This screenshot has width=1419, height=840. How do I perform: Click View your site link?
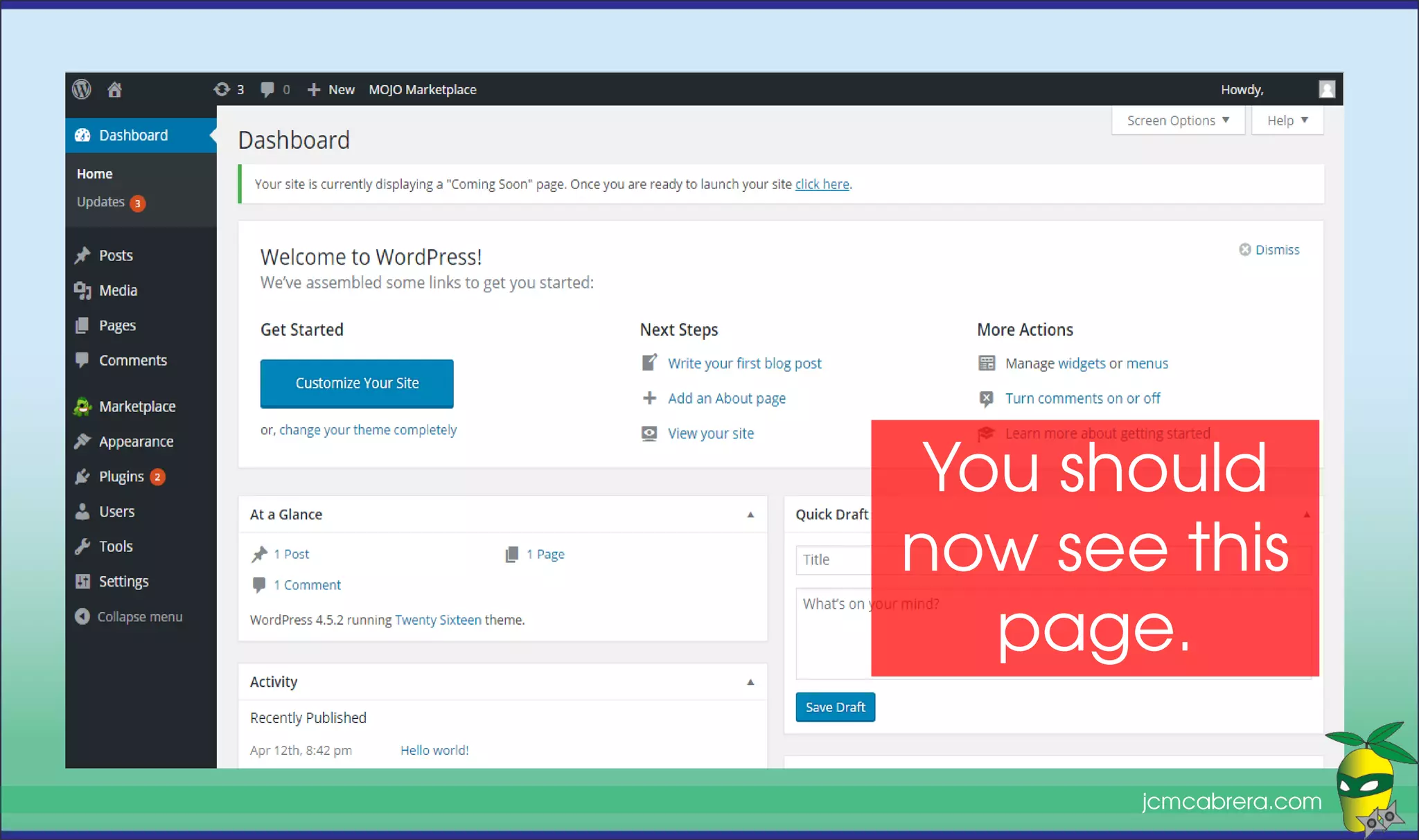(711, 434)
